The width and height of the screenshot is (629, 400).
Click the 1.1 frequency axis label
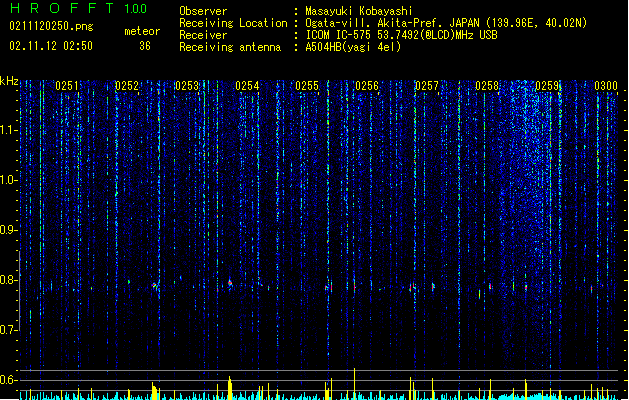8,130
